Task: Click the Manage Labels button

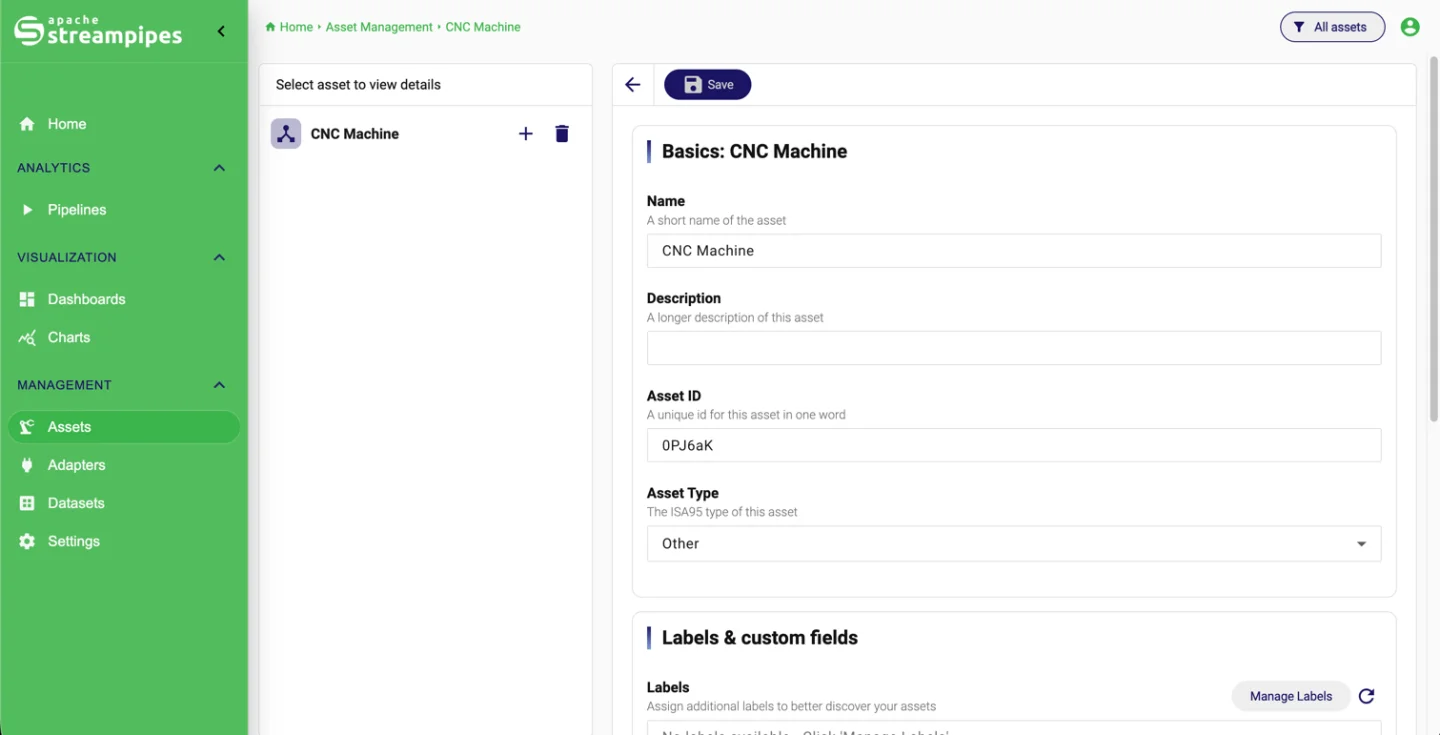Action: coord(1291,696)
